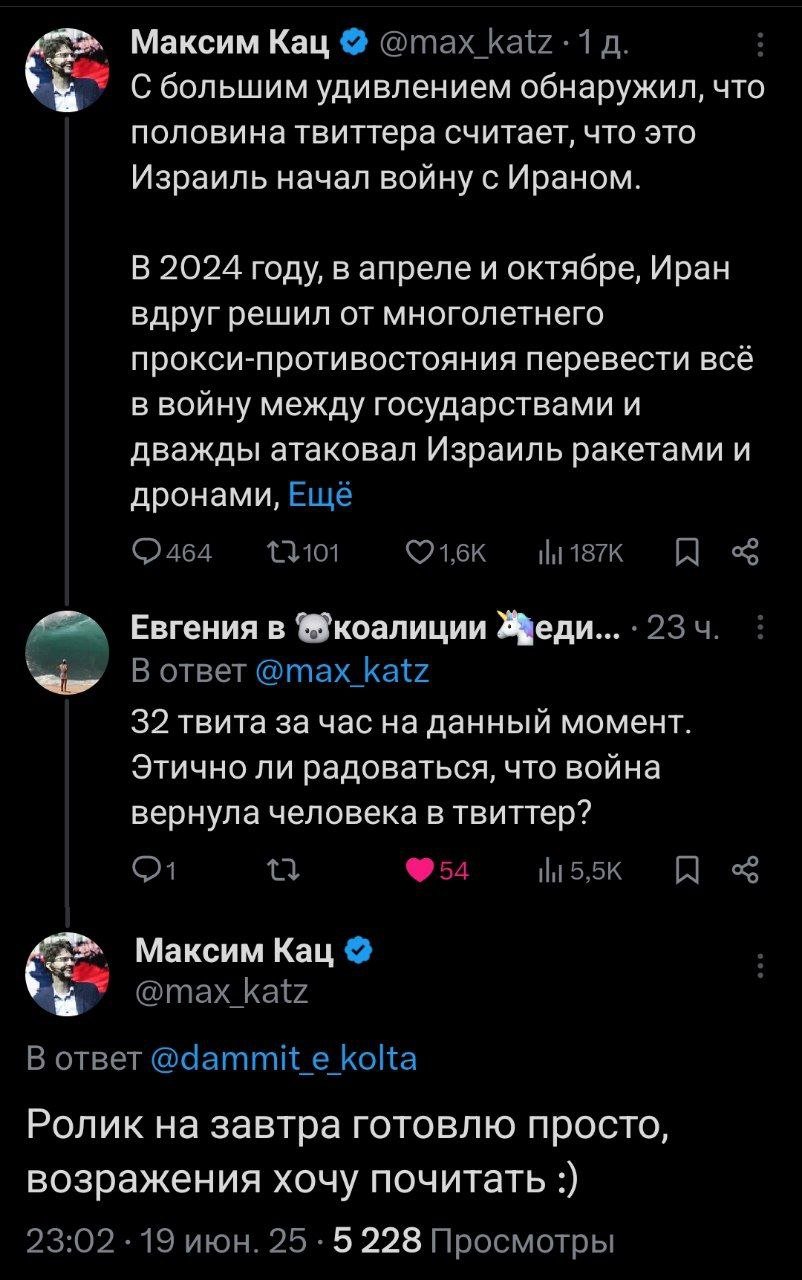Share Евгения's reply tweet
Image resolution: width=802 pixels, height=1280 pixels.
click(746, 870)
